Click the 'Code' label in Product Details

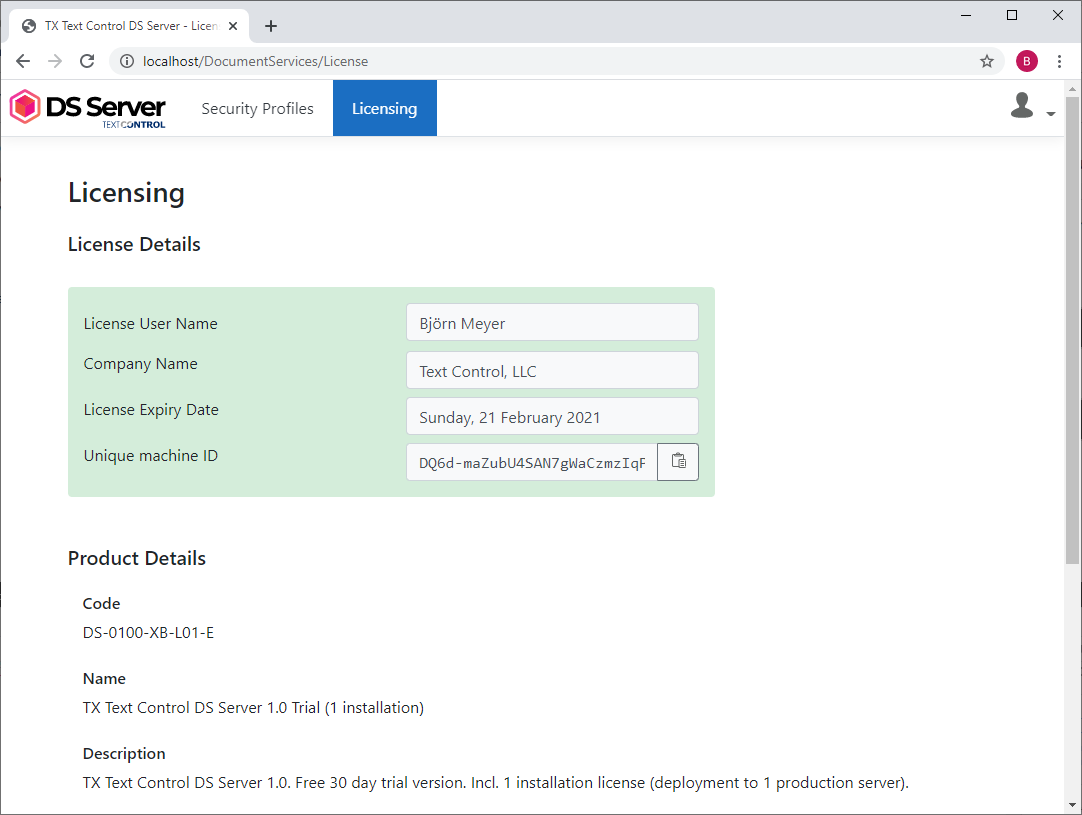coord(101,604)
